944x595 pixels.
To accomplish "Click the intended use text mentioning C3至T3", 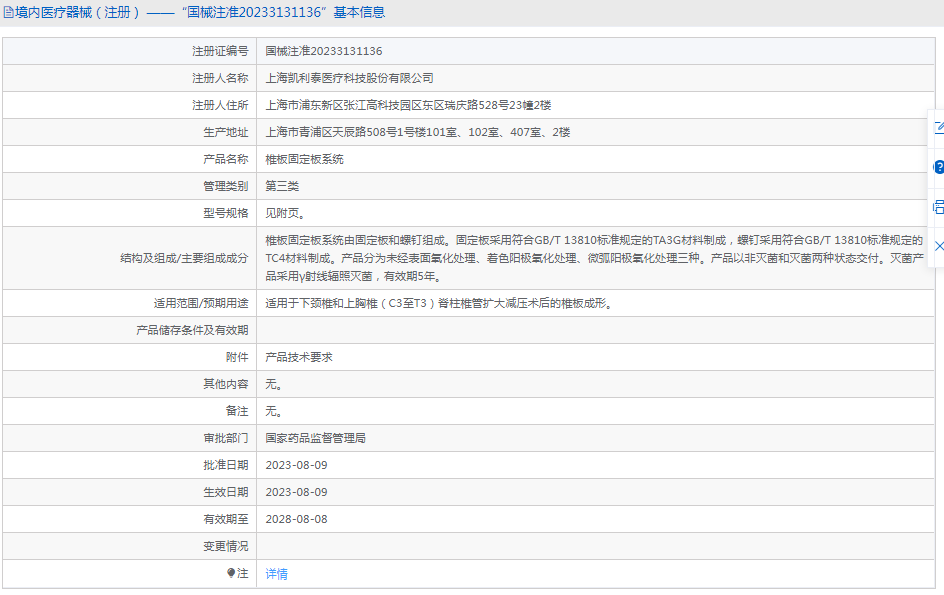I will 439,304.
